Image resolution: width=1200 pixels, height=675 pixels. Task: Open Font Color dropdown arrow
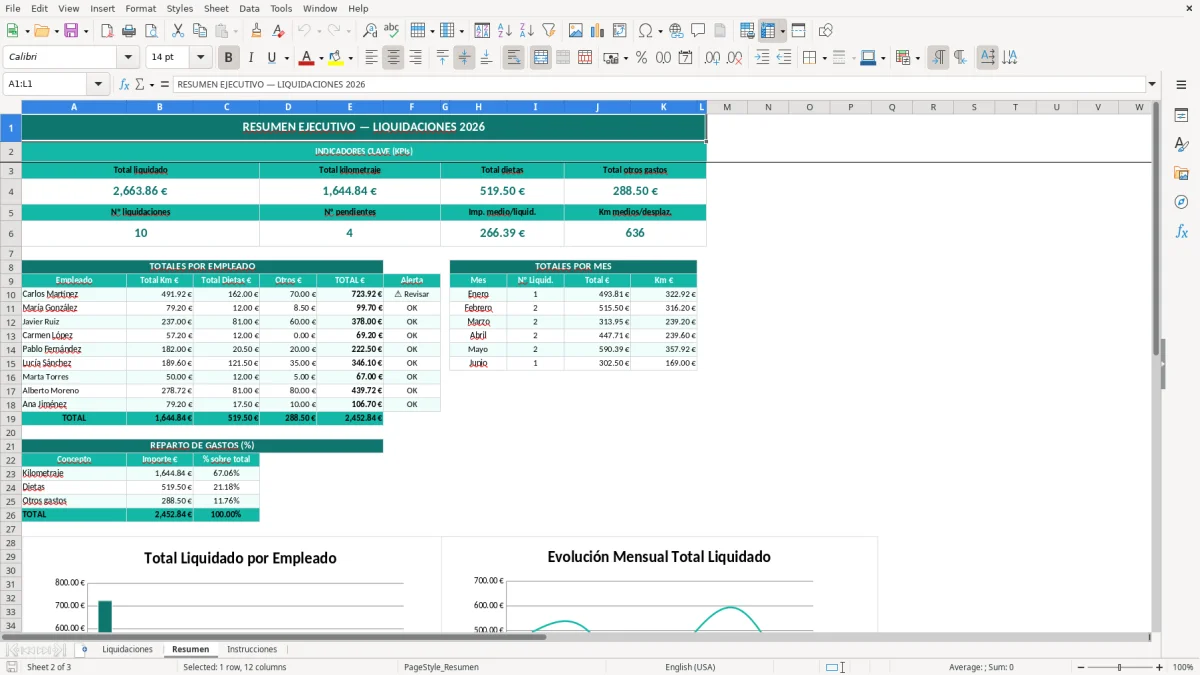pyautogui.click(x=320, y=58)
